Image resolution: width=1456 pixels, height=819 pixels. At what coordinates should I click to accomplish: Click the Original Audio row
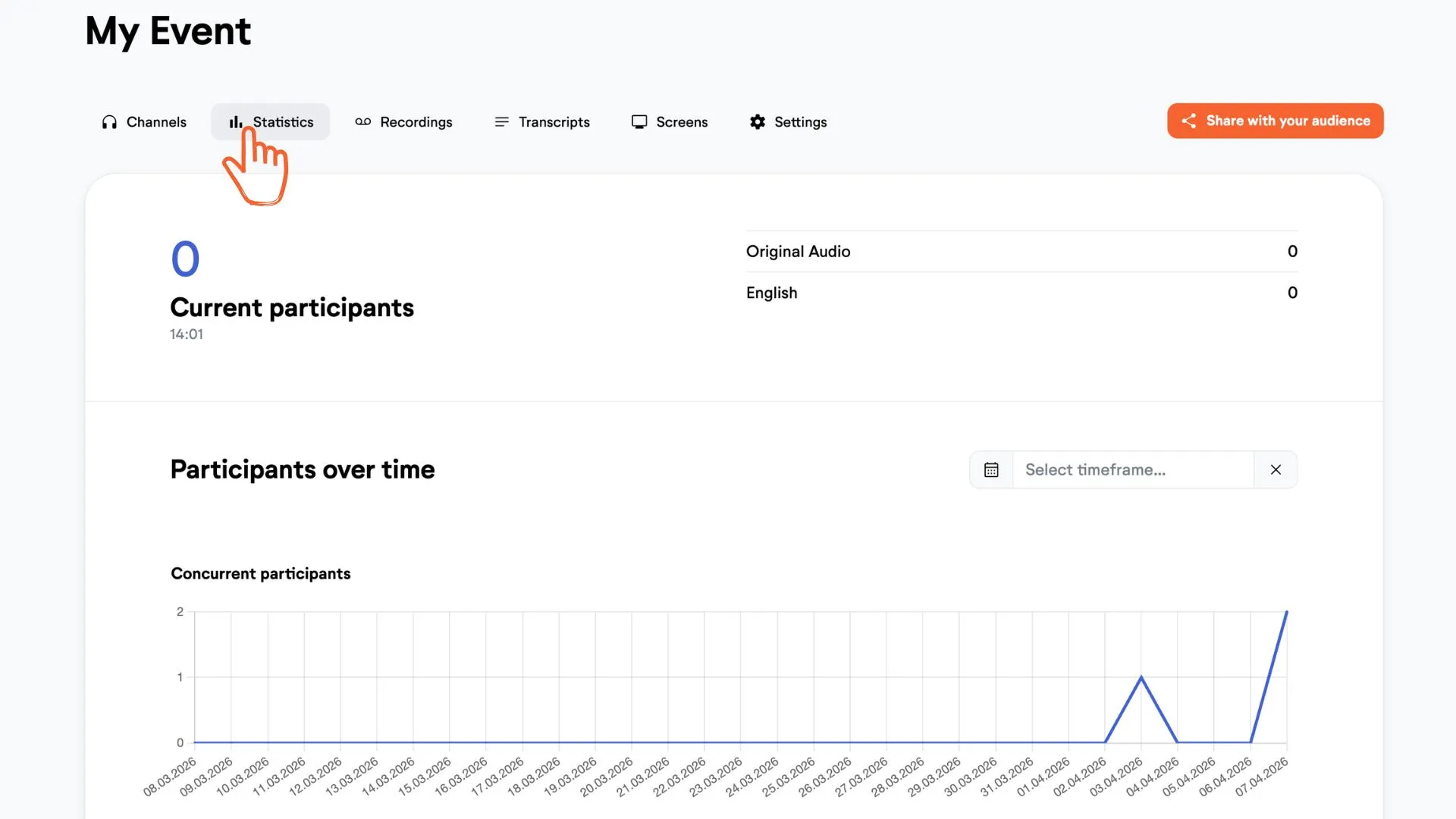(x=1021, y=252)
